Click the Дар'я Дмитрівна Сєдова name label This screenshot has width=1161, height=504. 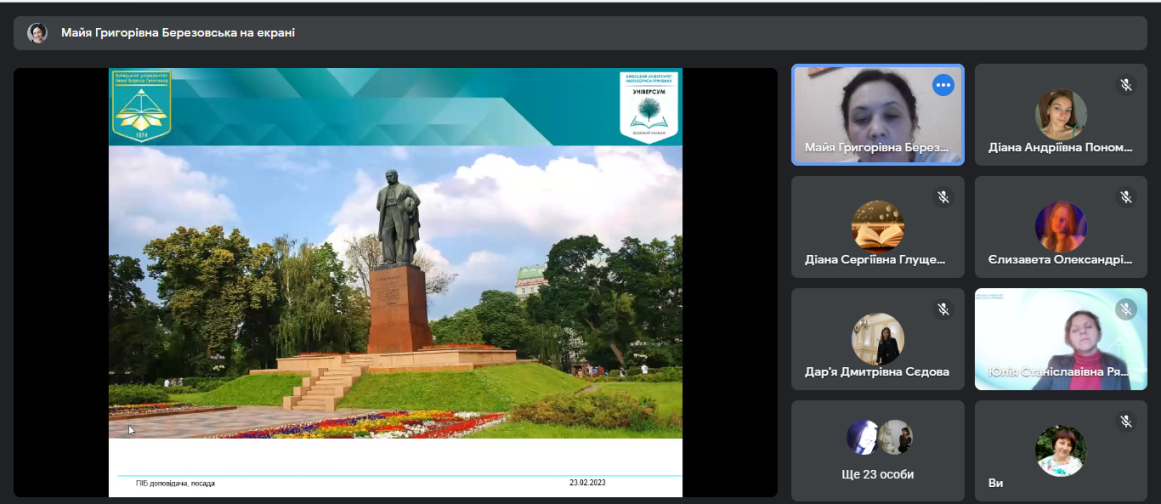click(x=877, y=372)
